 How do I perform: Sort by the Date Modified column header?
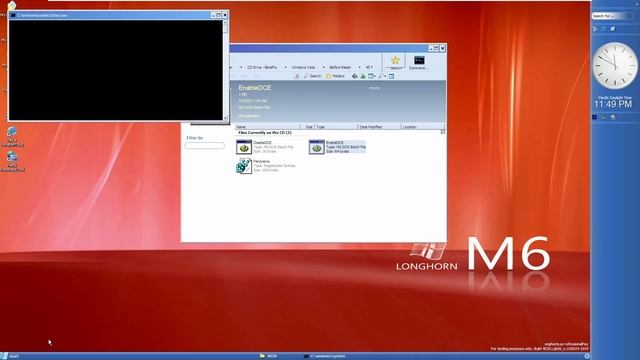point(380,127)
